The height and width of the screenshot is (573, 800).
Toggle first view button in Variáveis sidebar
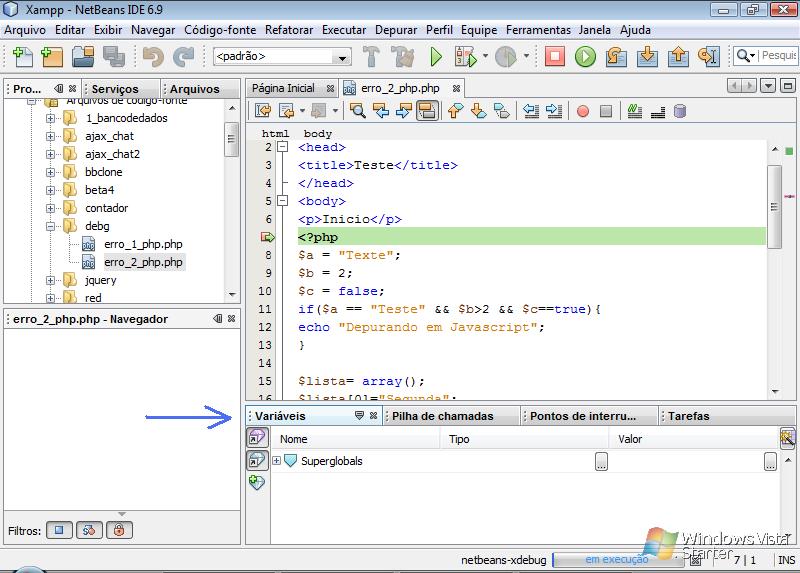click(257, 437)
